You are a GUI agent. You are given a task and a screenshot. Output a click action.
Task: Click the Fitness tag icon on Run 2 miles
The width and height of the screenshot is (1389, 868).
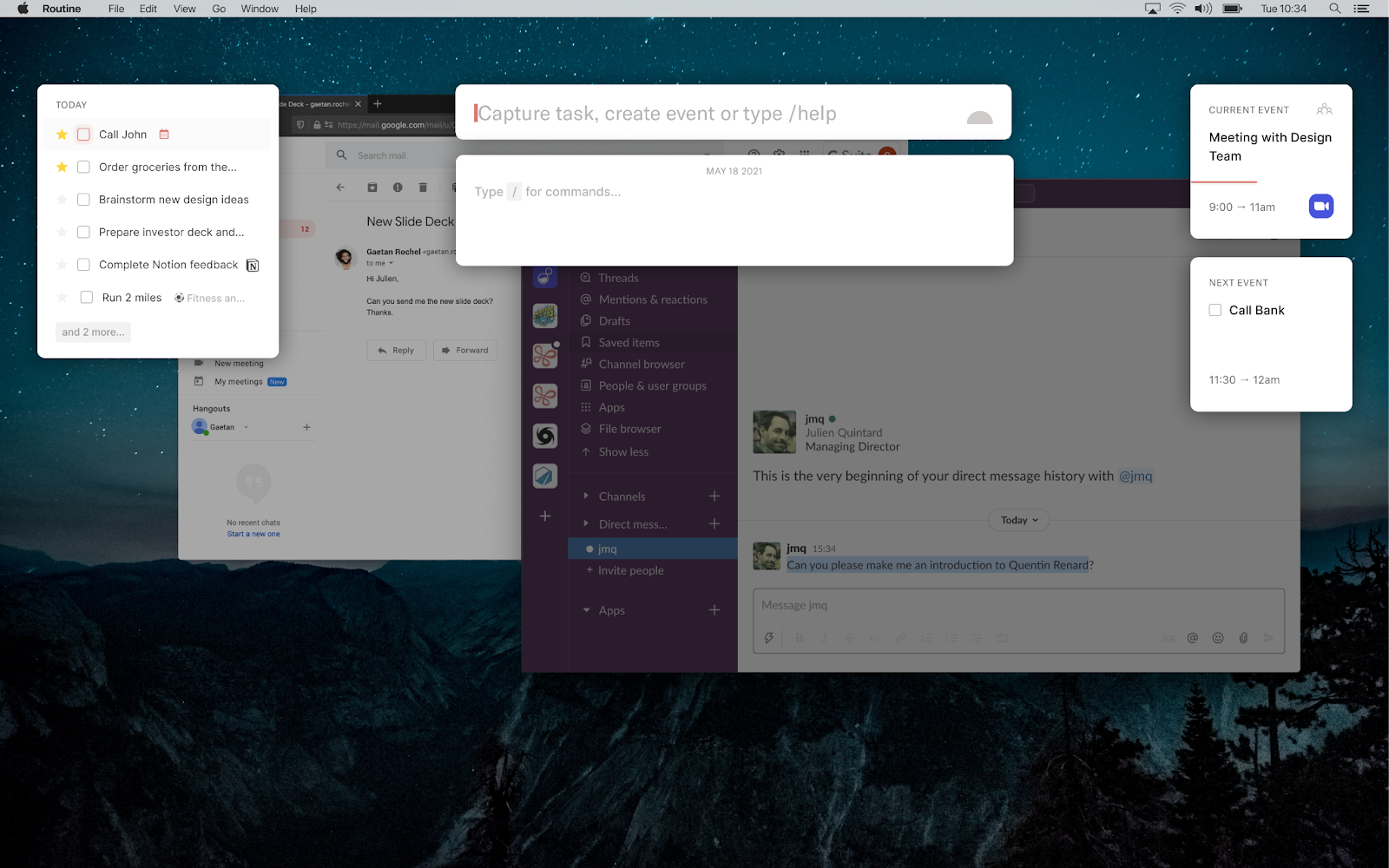[x=179, y=298]
